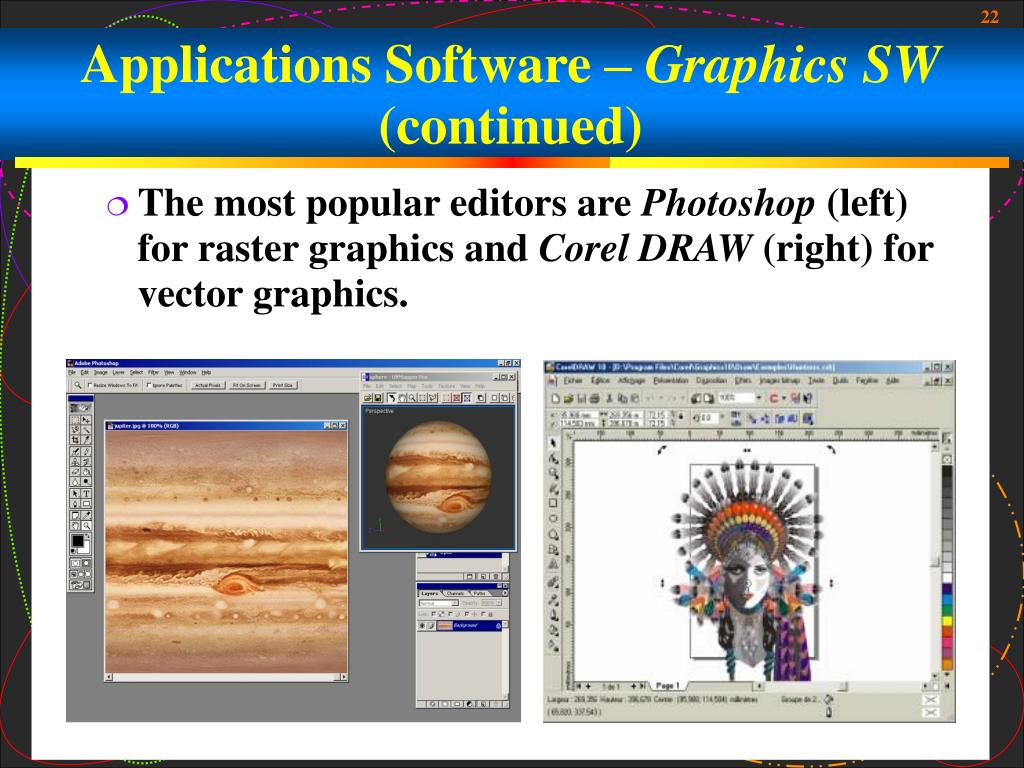Click the New document icon in CorelDRAW

pyautogui.click(x=555, y=398)
